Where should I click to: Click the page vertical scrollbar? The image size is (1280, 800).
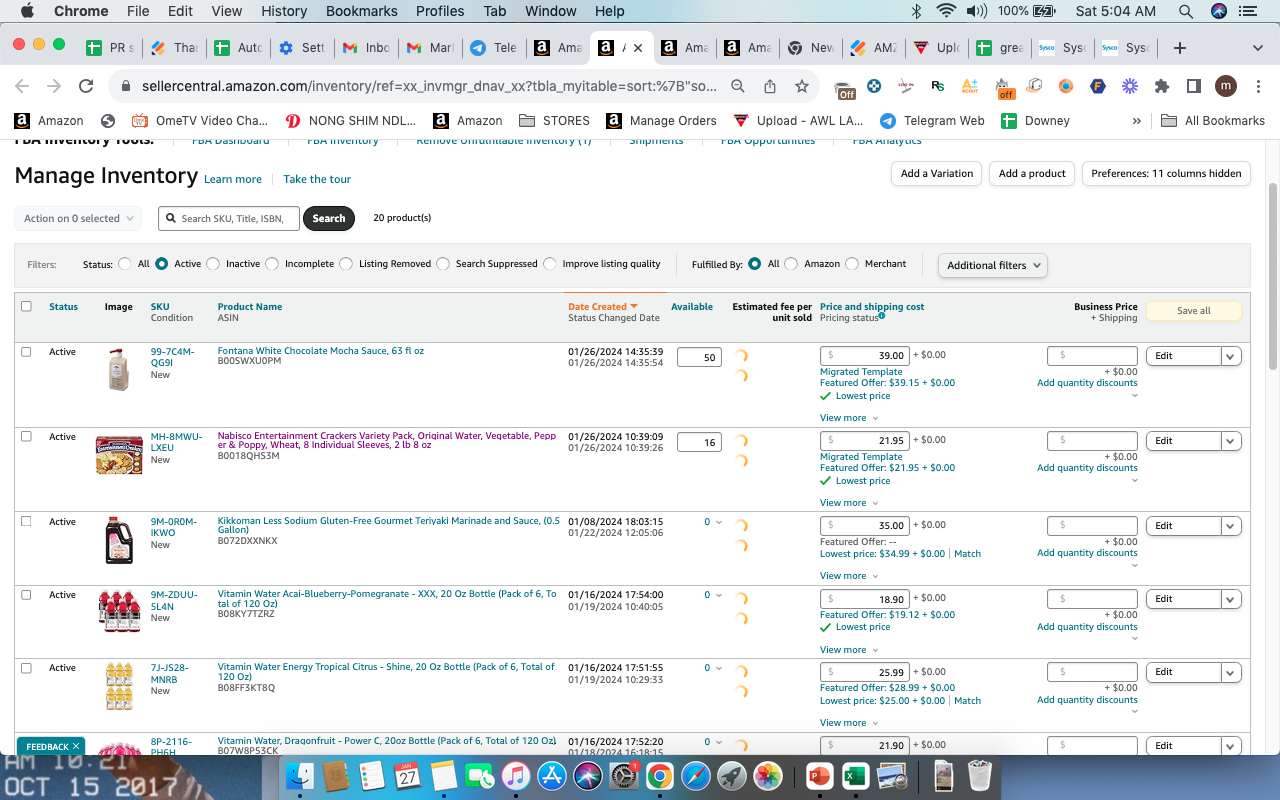pyautogui.click(x=1272, y=275)
